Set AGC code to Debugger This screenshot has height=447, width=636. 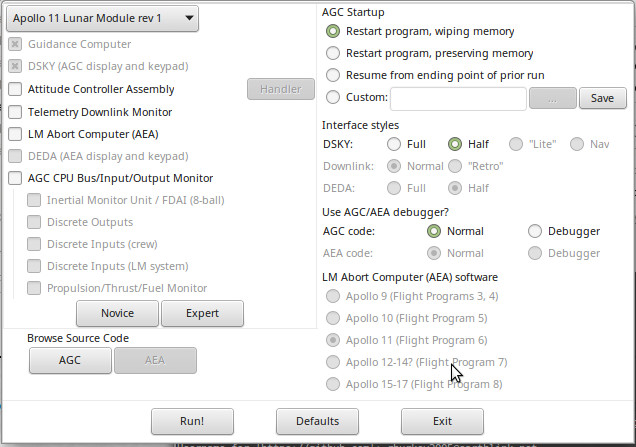[535, 231]
